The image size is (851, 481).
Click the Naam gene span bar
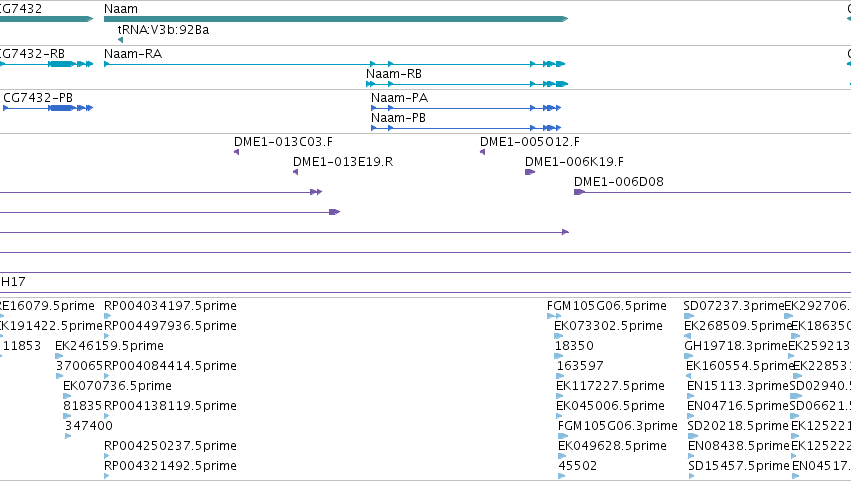coord(336,19)
